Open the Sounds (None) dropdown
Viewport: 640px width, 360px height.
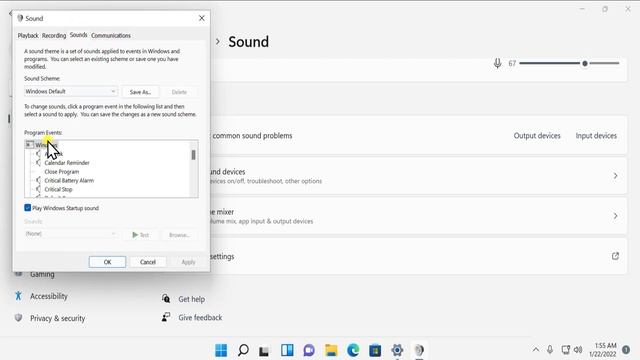71,234
